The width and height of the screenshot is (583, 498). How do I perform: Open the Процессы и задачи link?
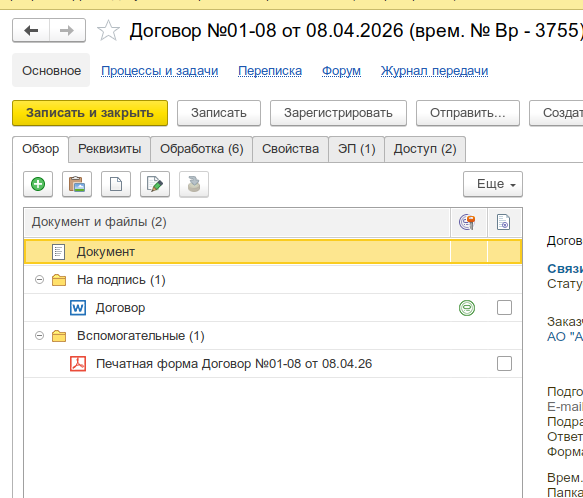pyautogui.click(x=160, y=71)
